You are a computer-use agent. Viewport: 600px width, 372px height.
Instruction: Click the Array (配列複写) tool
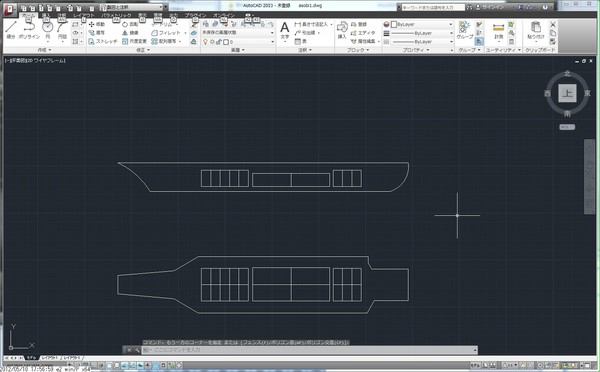[164, 41]
